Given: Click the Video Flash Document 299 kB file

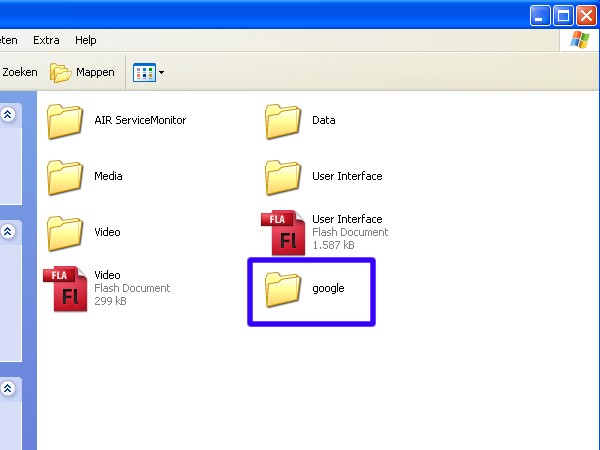Looking at the screenshot, I should [x=64, y=288].
